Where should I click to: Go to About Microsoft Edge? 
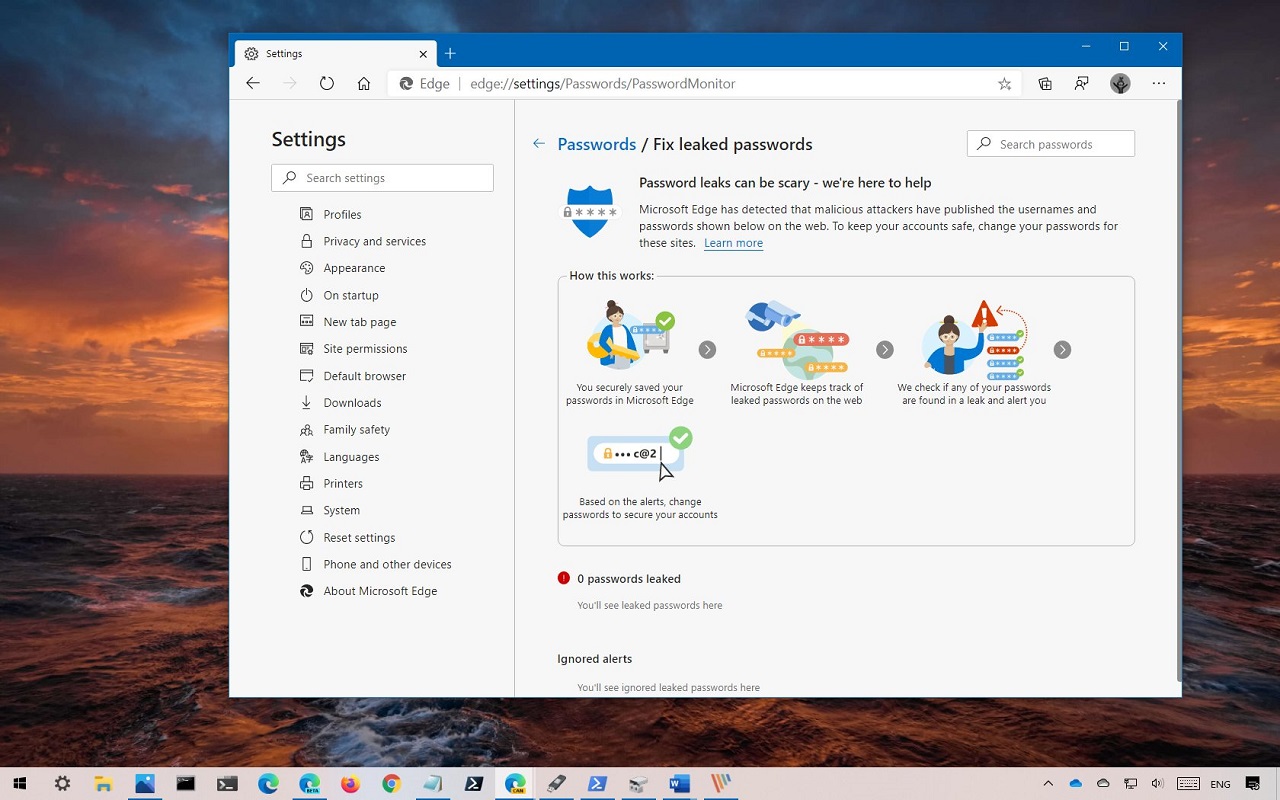[x=380, y=591]
